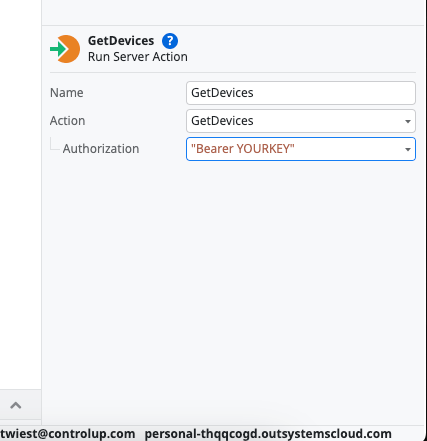Click the empty properties area below Authorization

[233, 283]
